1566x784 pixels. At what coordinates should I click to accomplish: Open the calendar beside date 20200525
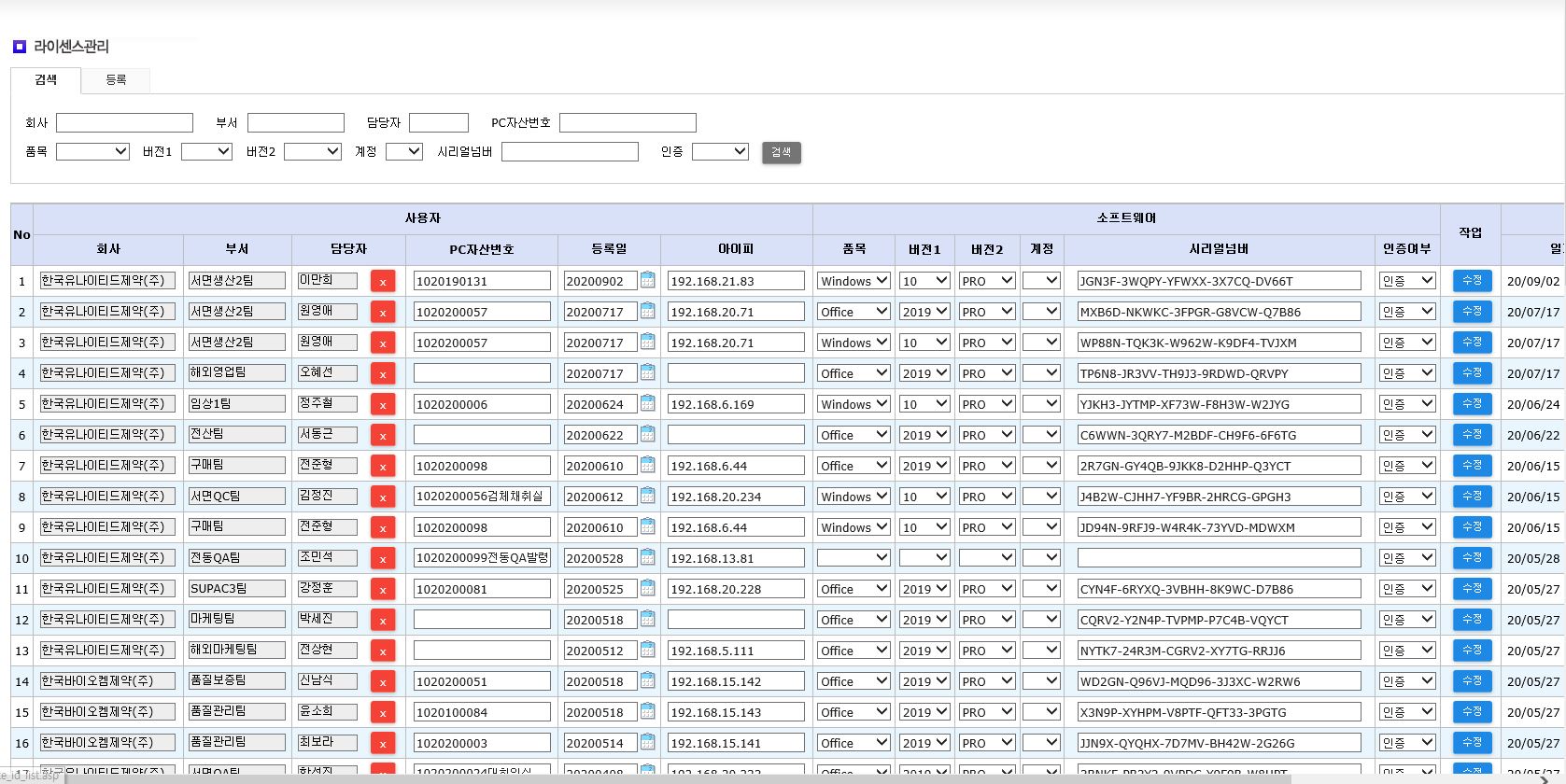click(x=647, y=588)
